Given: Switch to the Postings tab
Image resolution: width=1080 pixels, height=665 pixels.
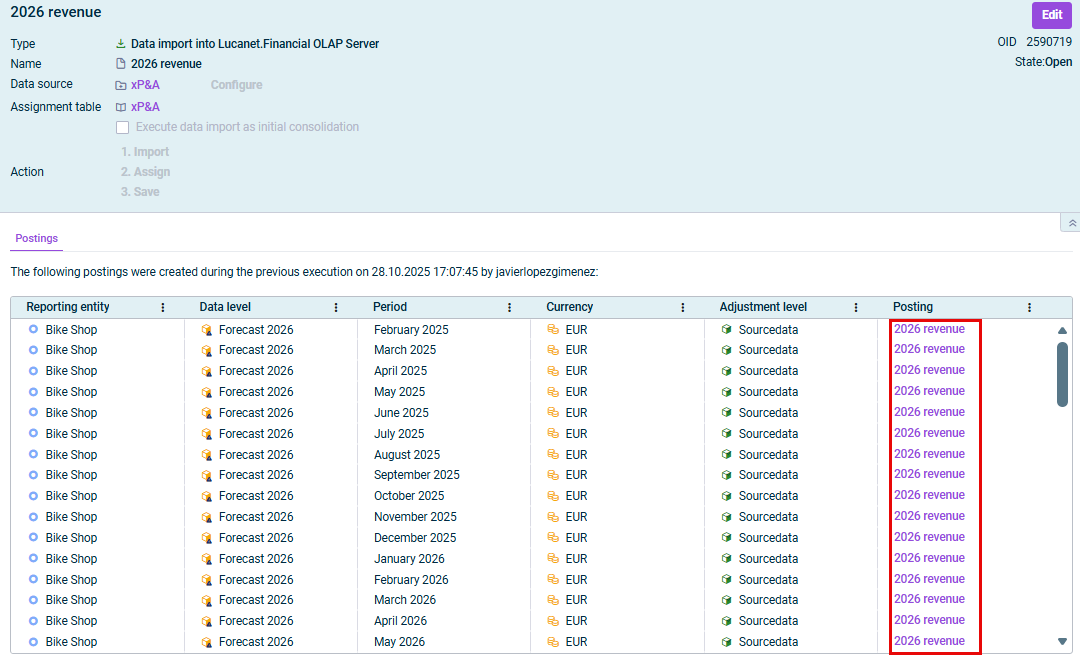Looking at the screenshot, I should (x=37, y=238).
